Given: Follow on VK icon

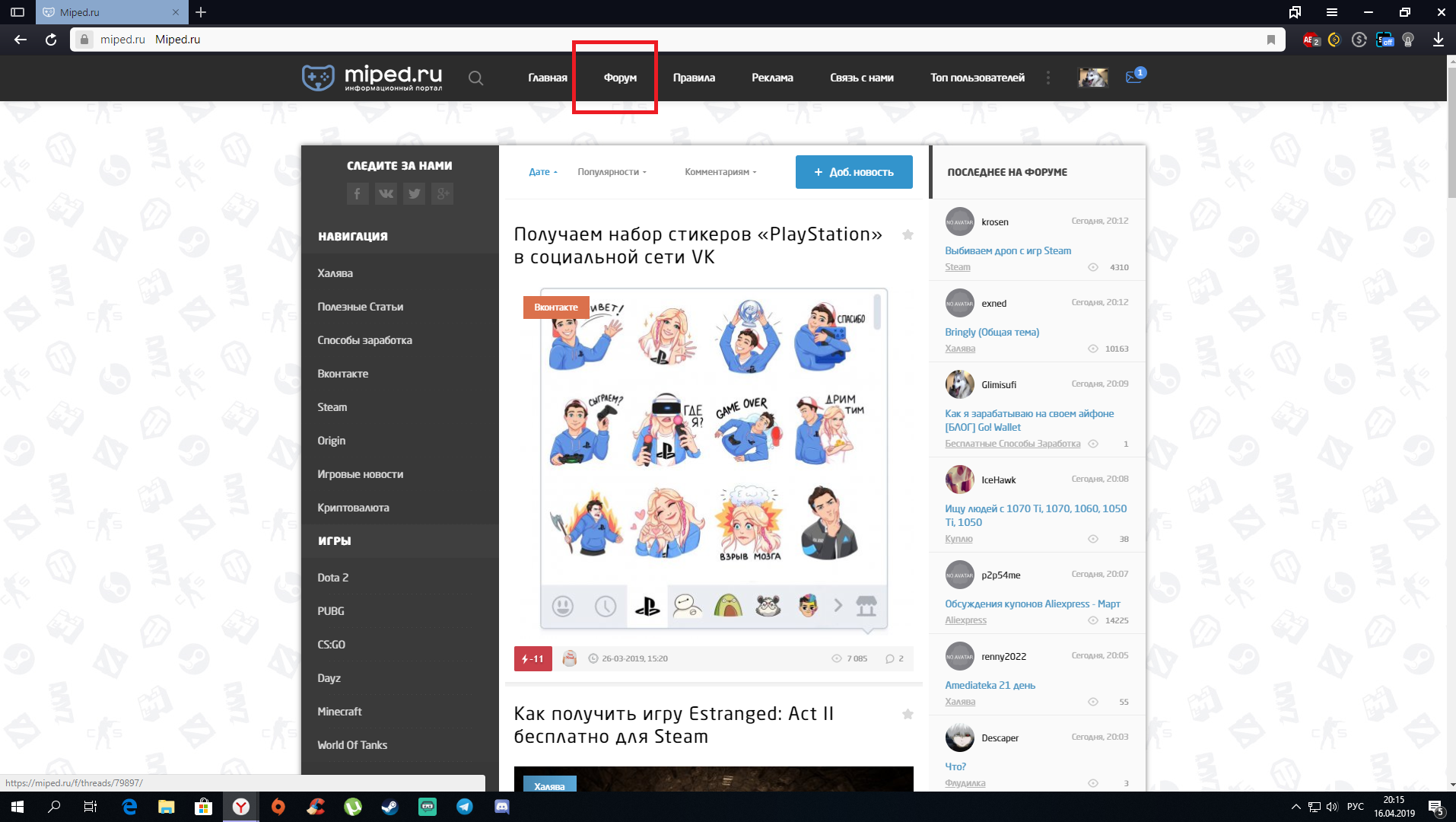Looking at the screenshot, I should coord(386,193).
